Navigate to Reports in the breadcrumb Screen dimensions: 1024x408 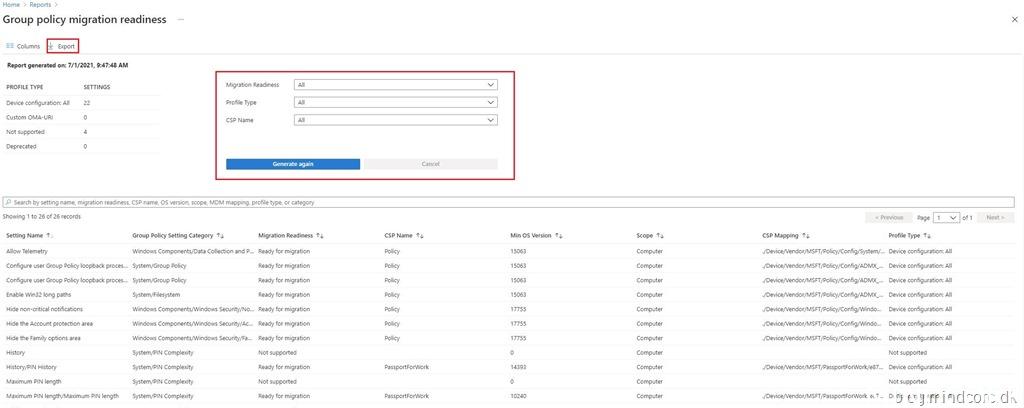(x=40, y=5)
